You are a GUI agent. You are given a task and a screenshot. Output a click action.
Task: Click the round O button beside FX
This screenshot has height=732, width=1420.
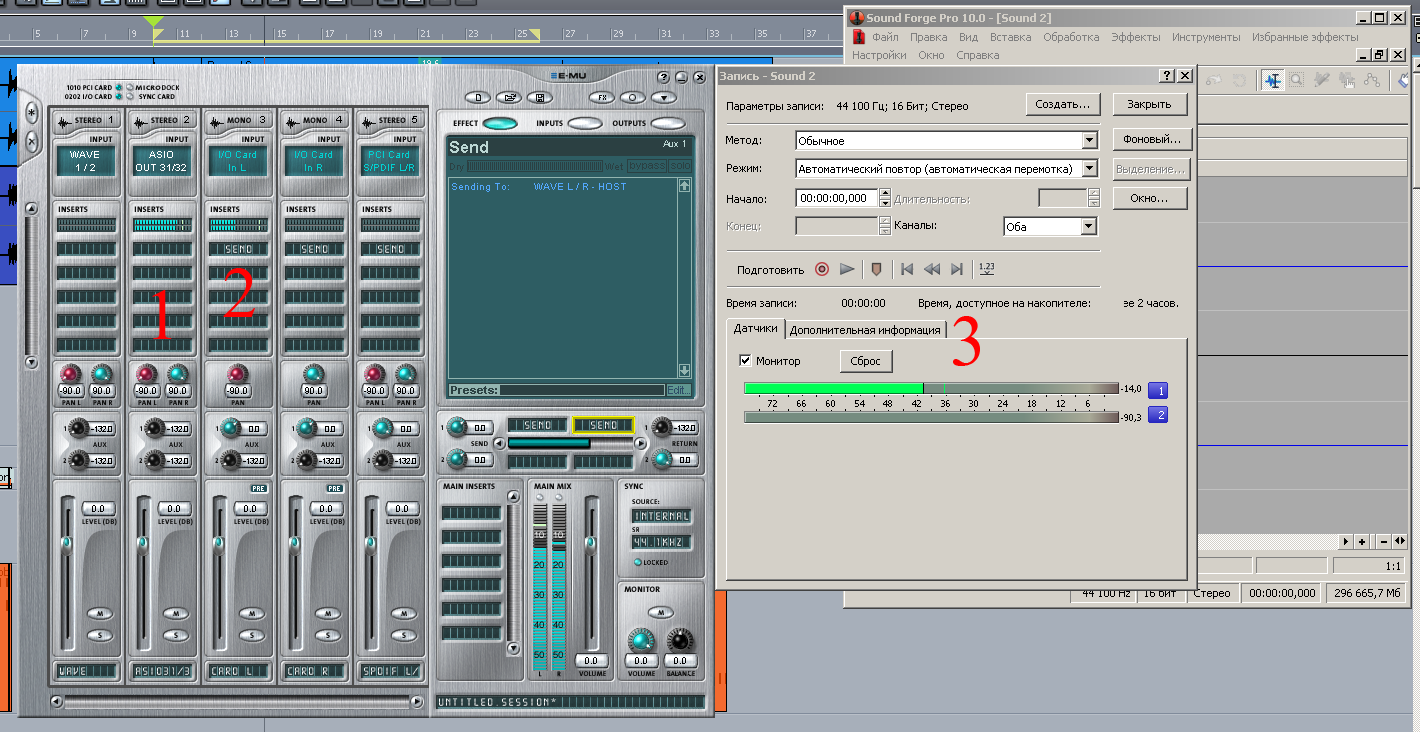633,98
